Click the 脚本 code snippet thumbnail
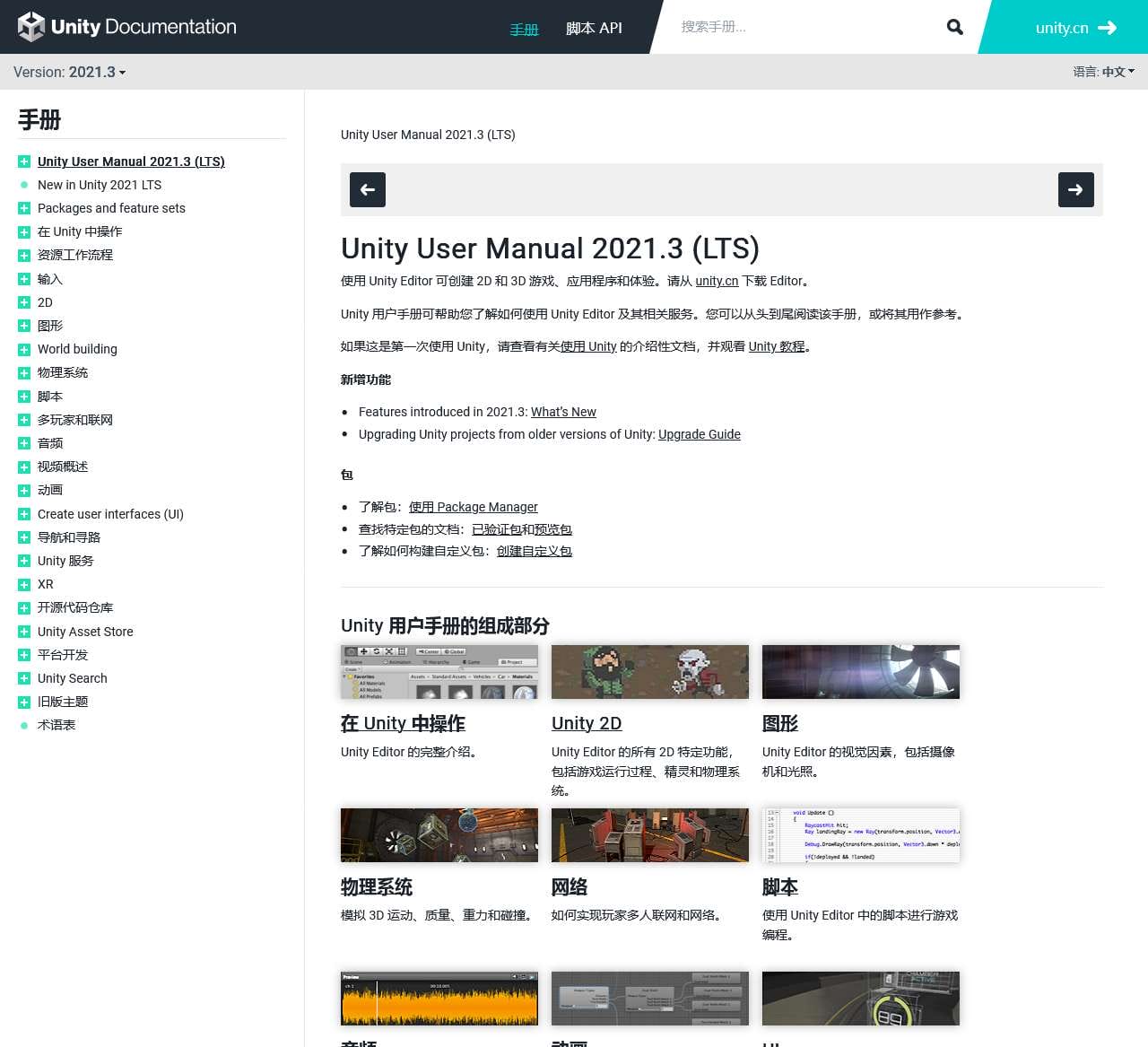The image size is (1148, 1047). [861, 835]
